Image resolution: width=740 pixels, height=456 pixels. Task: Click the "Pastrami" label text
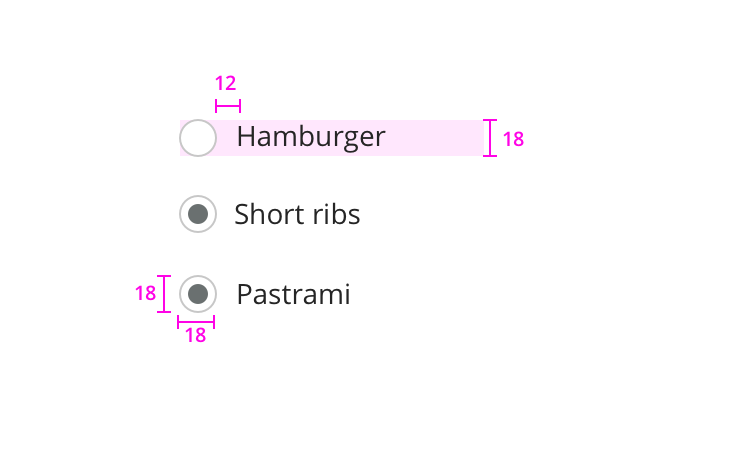[293, 295]
